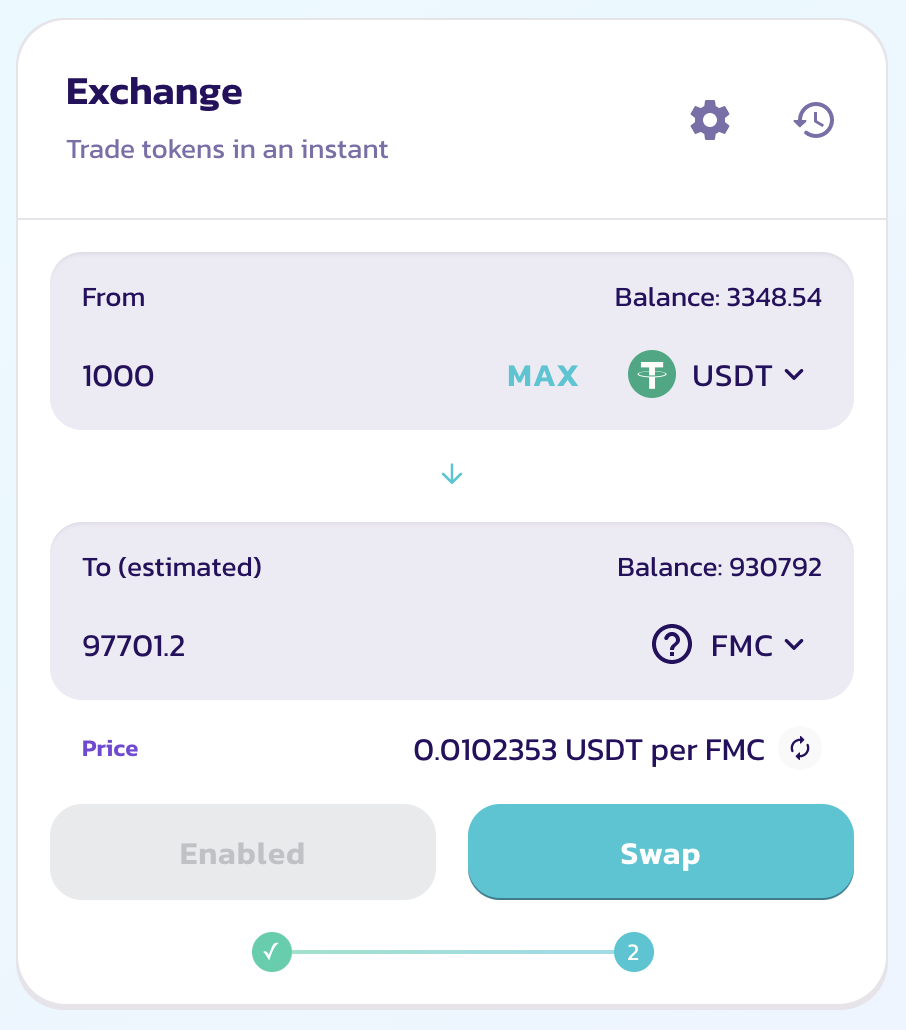Click the FMC Balance 930792 text

719,568
